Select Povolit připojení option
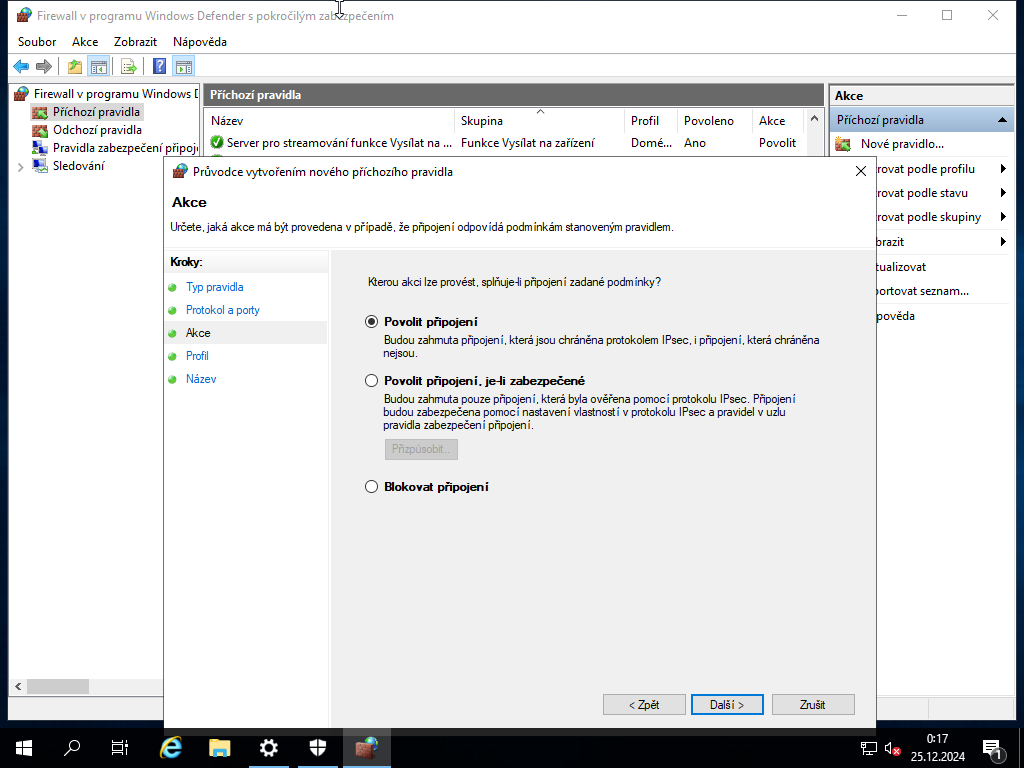The height and width of the screenshot is (768, 1024). coord(371,322)
